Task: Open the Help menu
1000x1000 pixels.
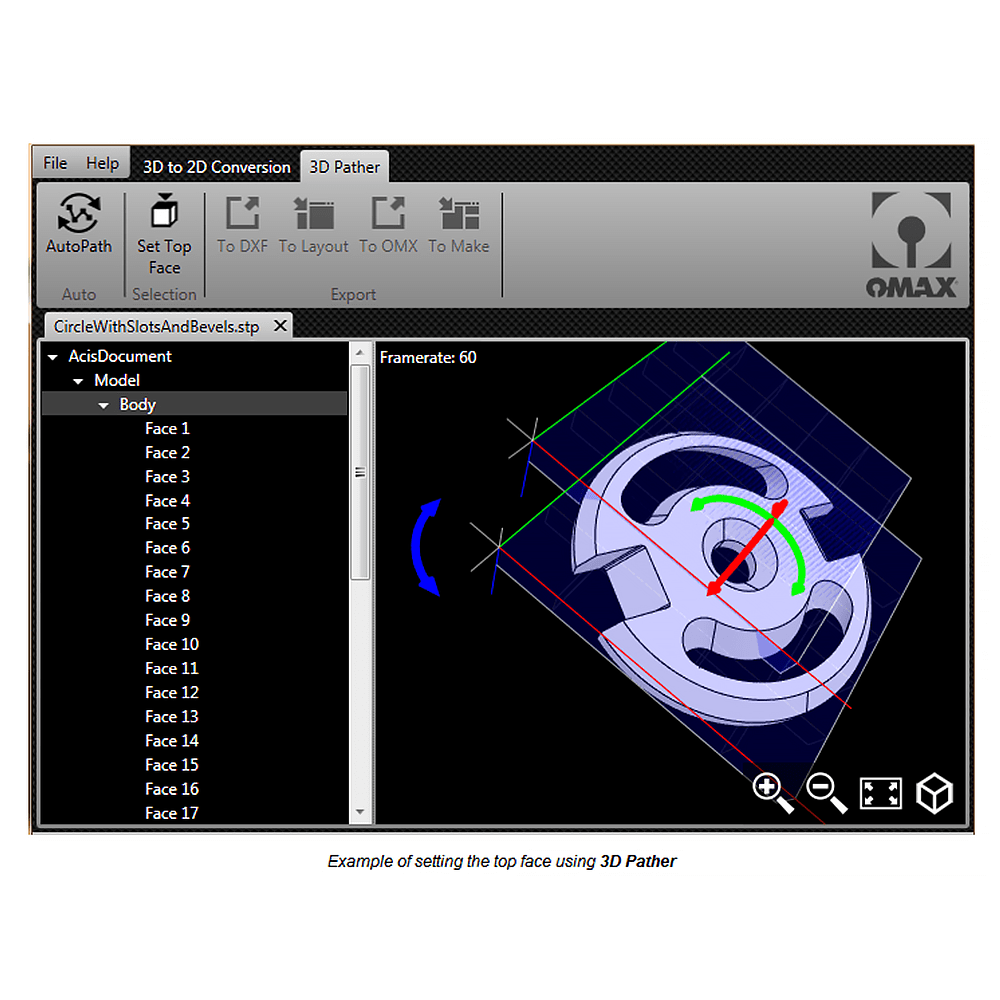Action: [104, 162]
